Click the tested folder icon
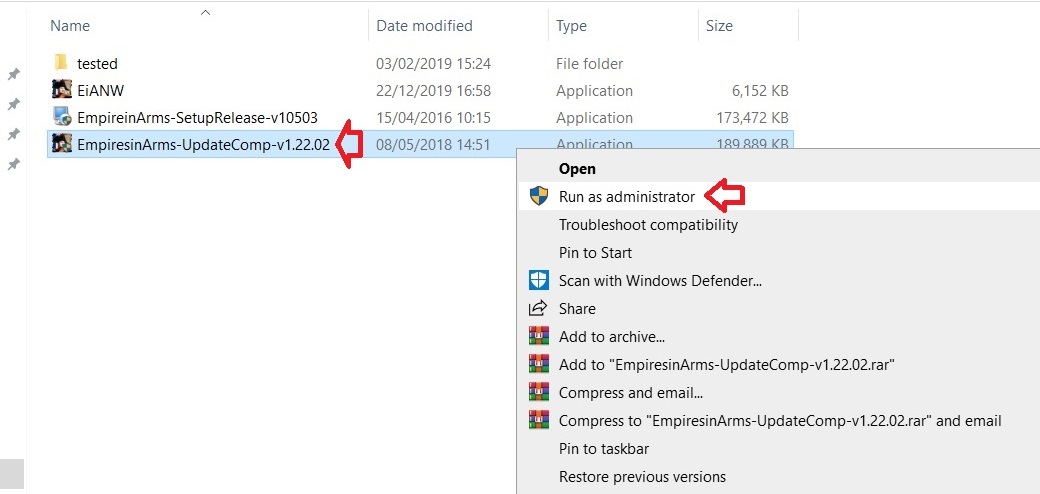 coord(61,63)
